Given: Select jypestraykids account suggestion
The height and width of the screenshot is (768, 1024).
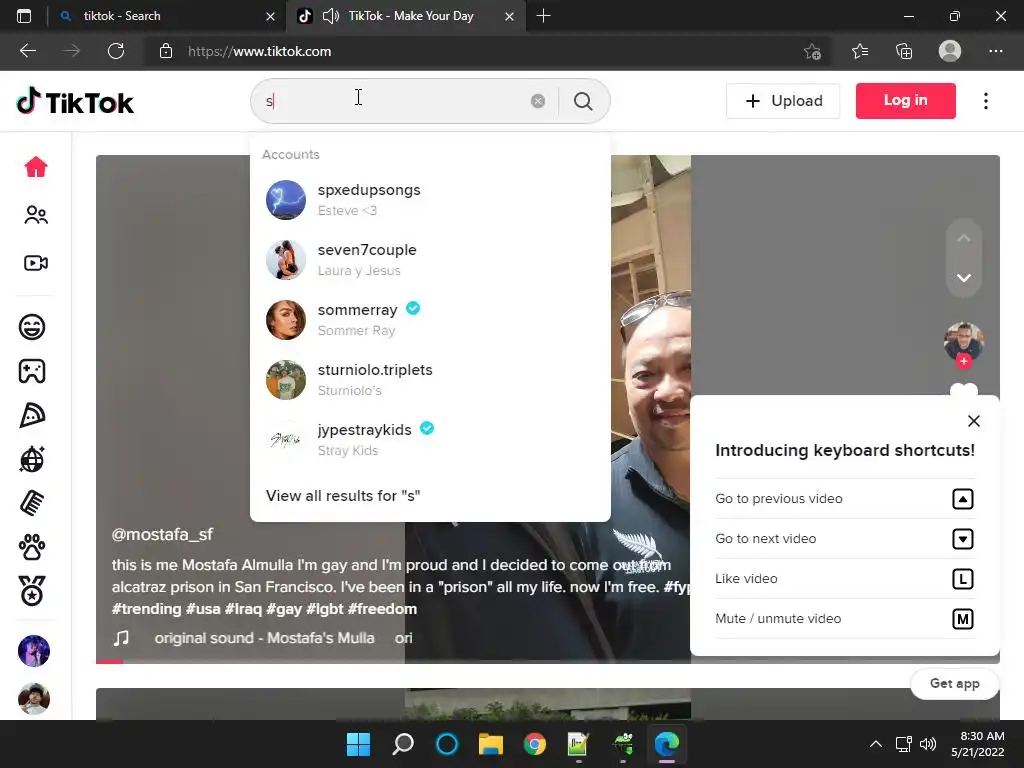Looking at the screenshot, I should click(x=430, y=440).
